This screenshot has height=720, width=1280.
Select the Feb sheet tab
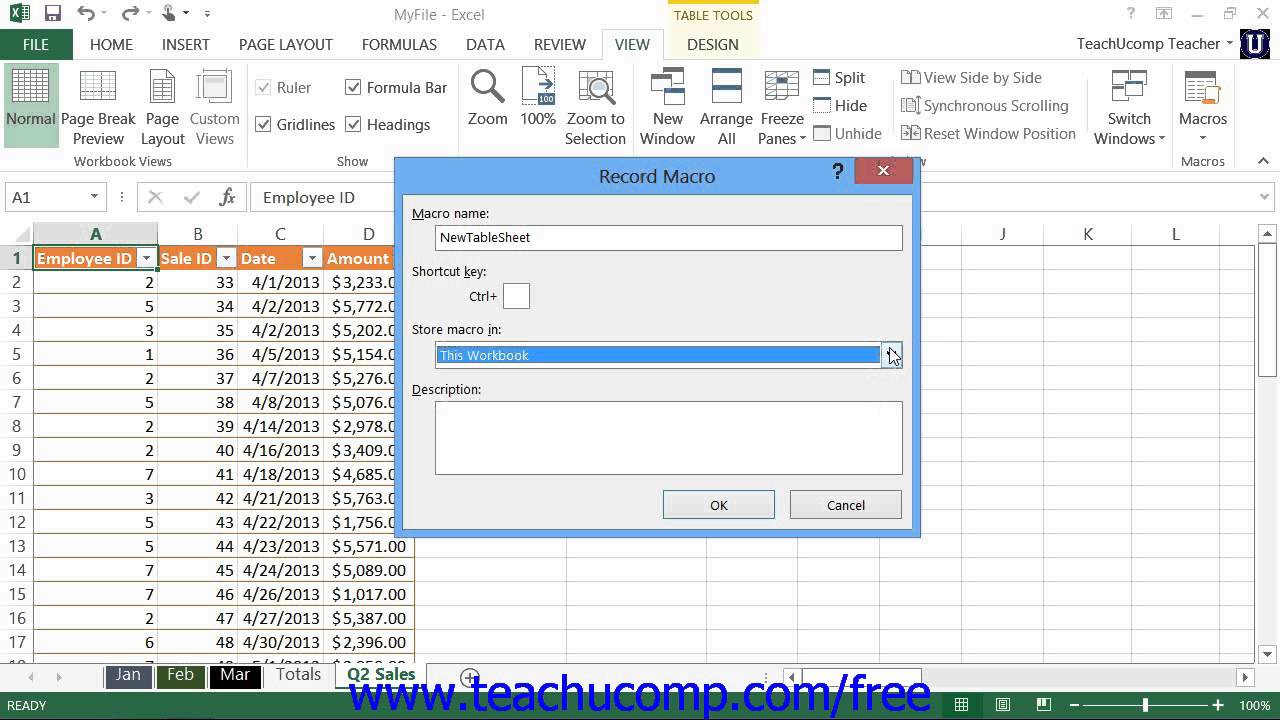(x=180, y=675)
